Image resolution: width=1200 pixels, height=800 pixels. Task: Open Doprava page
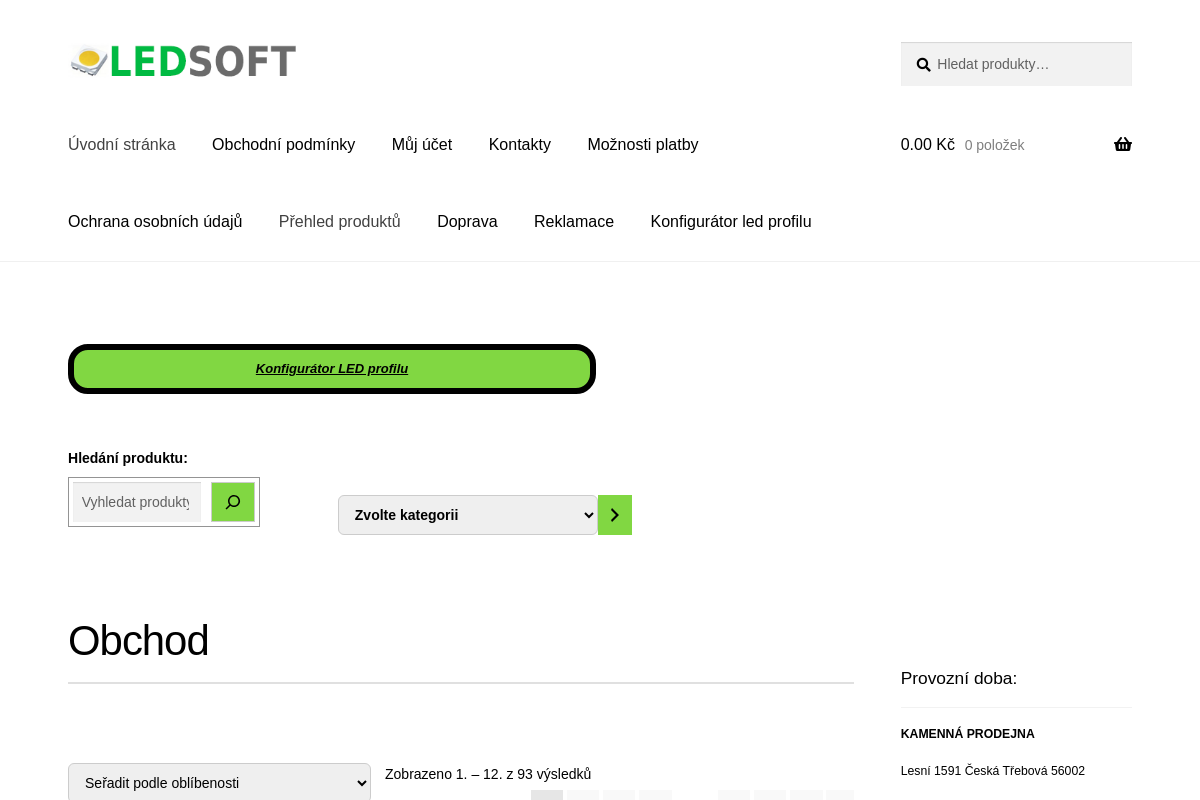tap(467, 221)
